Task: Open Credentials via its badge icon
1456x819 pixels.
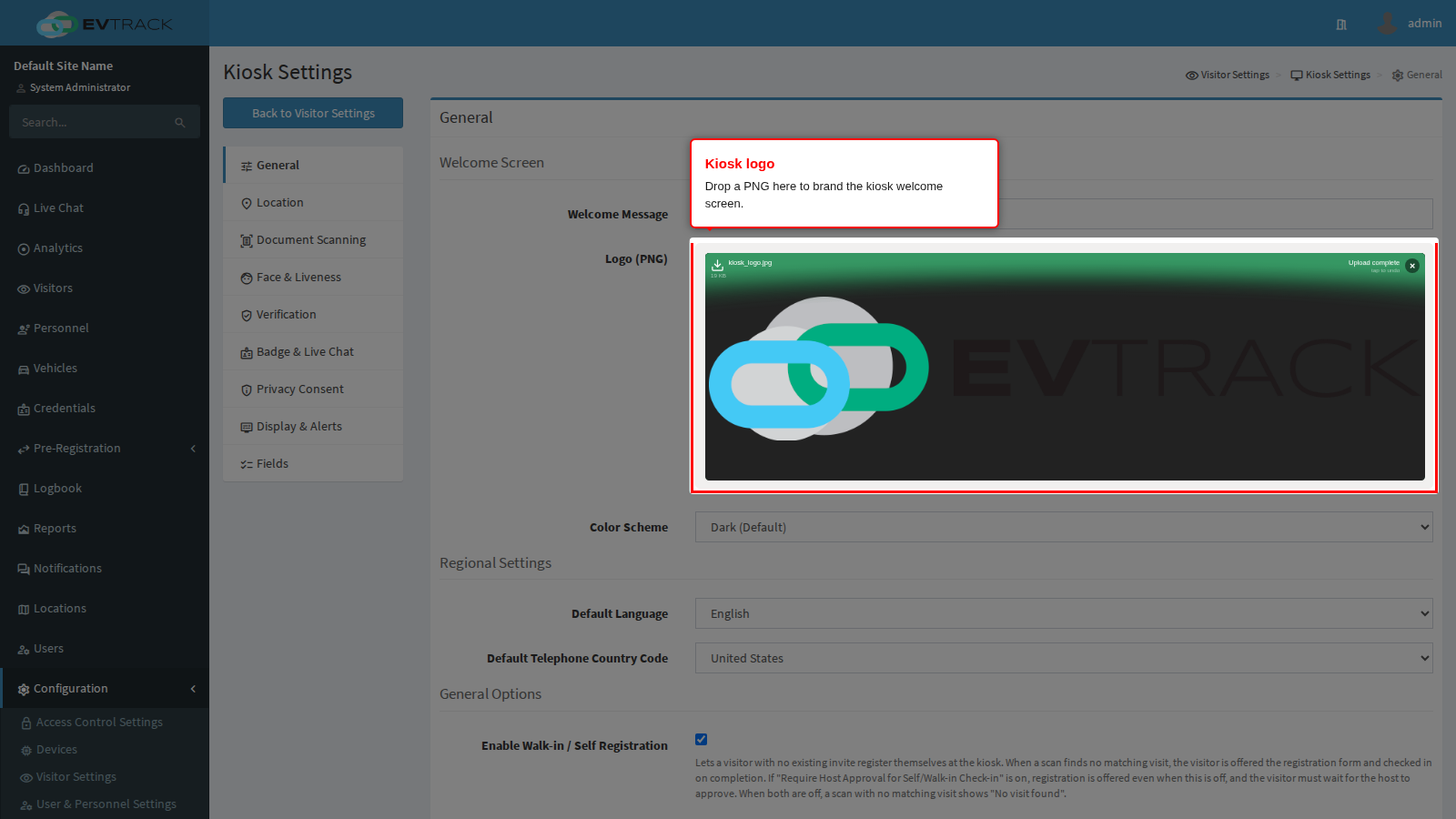Action: pyautogui.click(x=24, y=409)
